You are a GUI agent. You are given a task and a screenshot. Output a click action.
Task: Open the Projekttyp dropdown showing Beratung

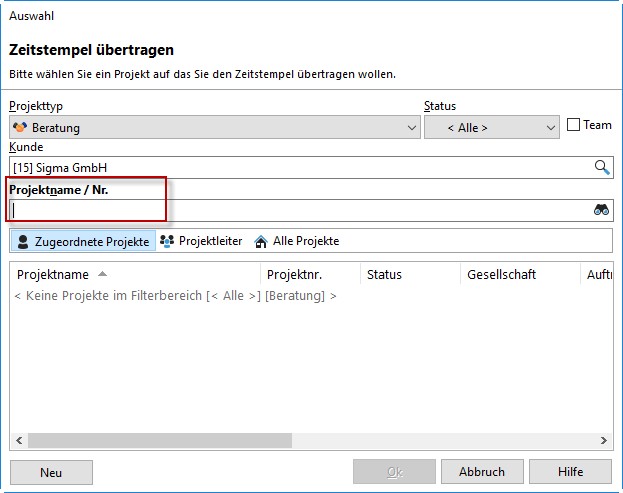click(215, 128)
